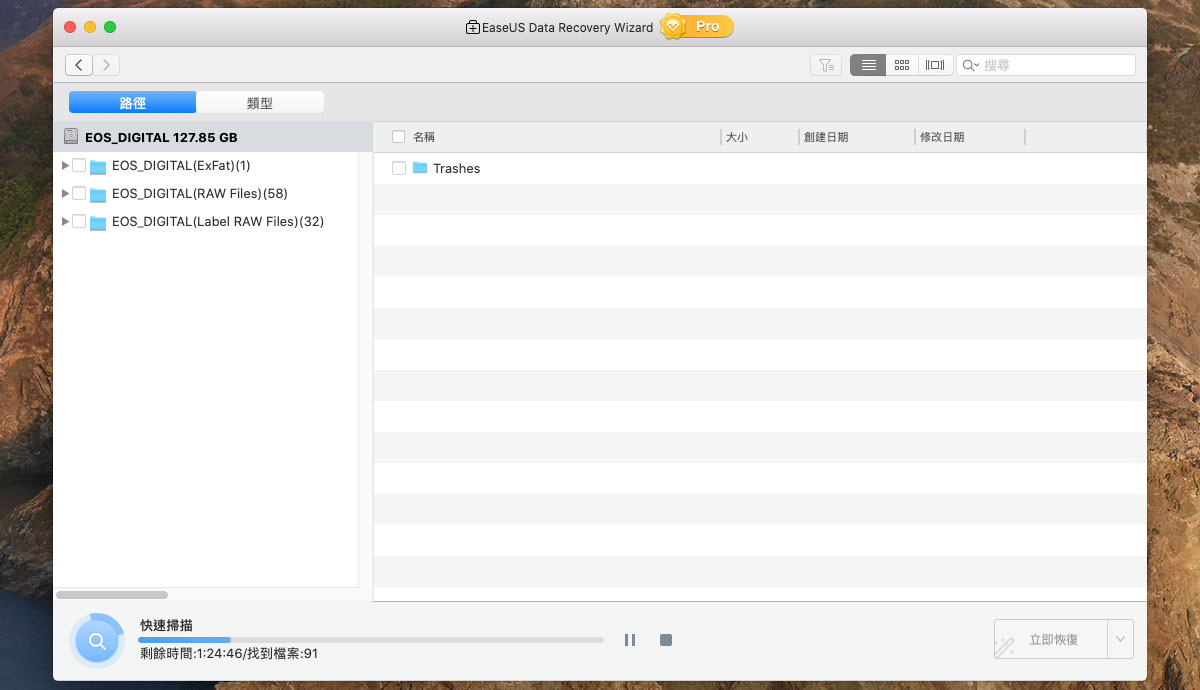Screen dimensions: 1200x690
Task: Expand EOS_DIGITAL(ExFat)(1) tree node
Action: click(66, 165)
